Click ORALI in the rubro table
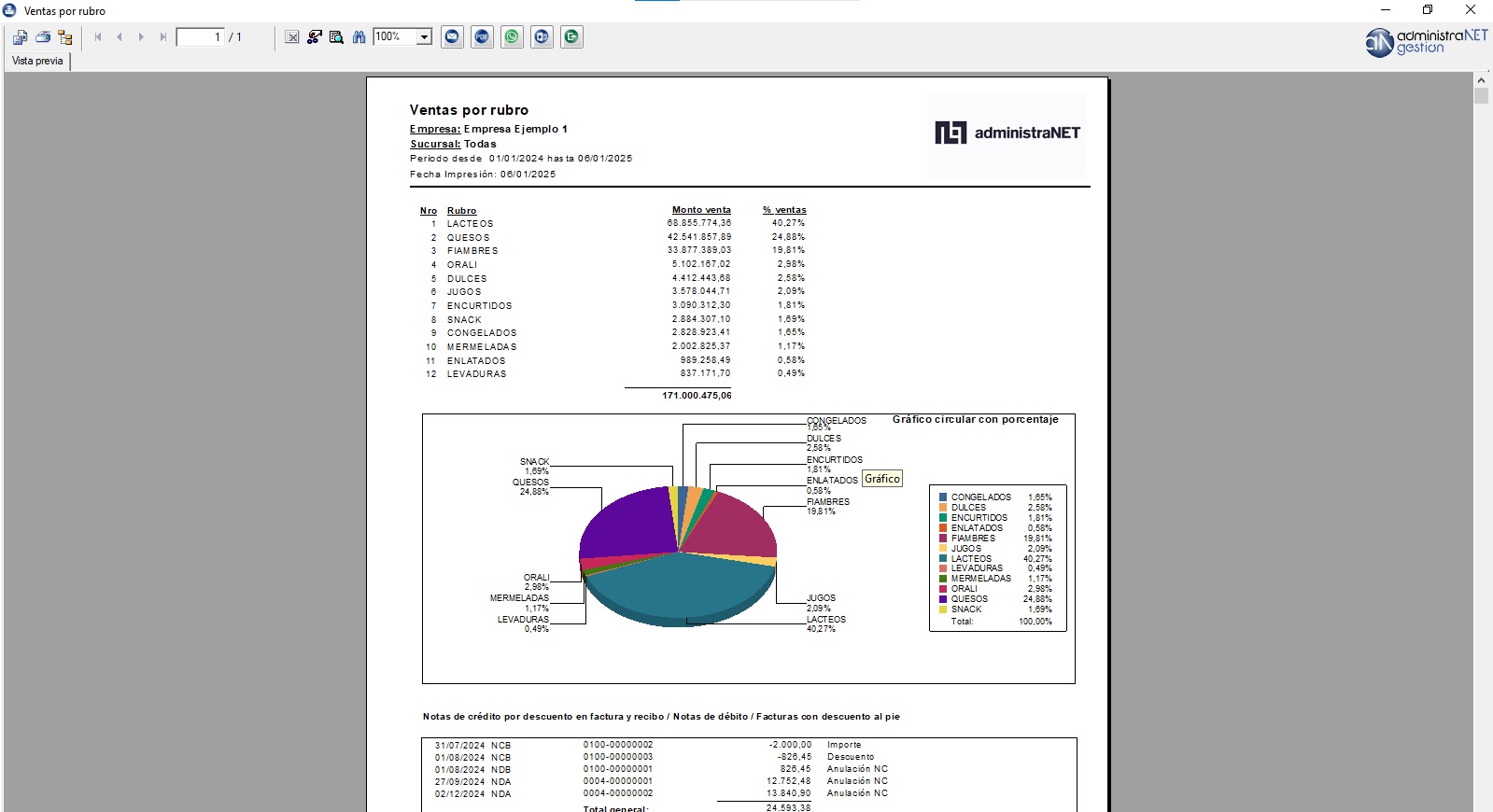Screen dimensions: 1493x812 462,265
